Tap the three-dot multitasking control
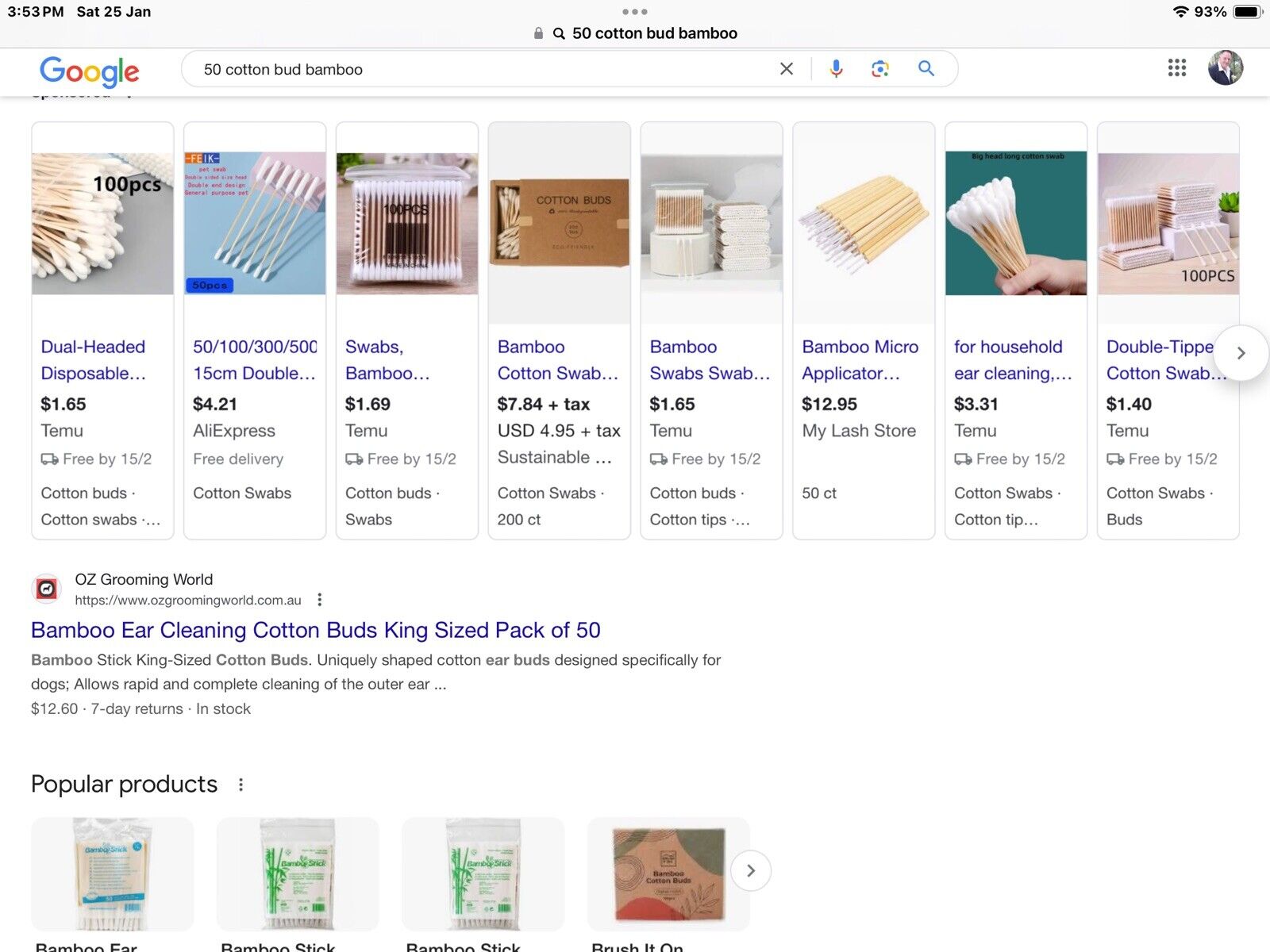The width and height of the screenshot is (1270, 952). 635,12
